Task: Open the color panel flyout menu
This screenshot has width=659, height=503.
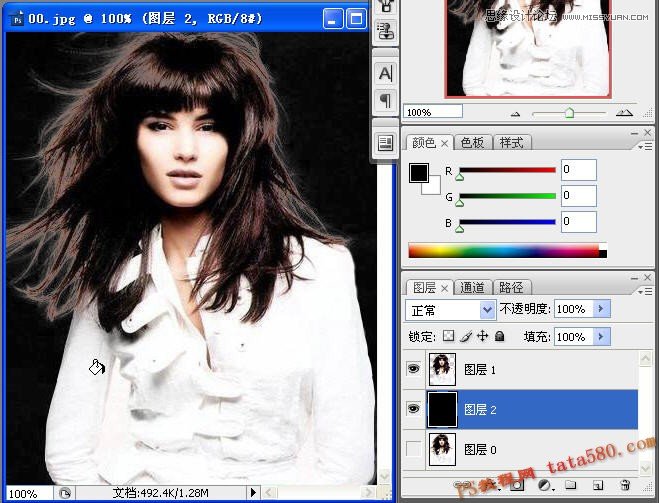Action: [x=645, y=147]
